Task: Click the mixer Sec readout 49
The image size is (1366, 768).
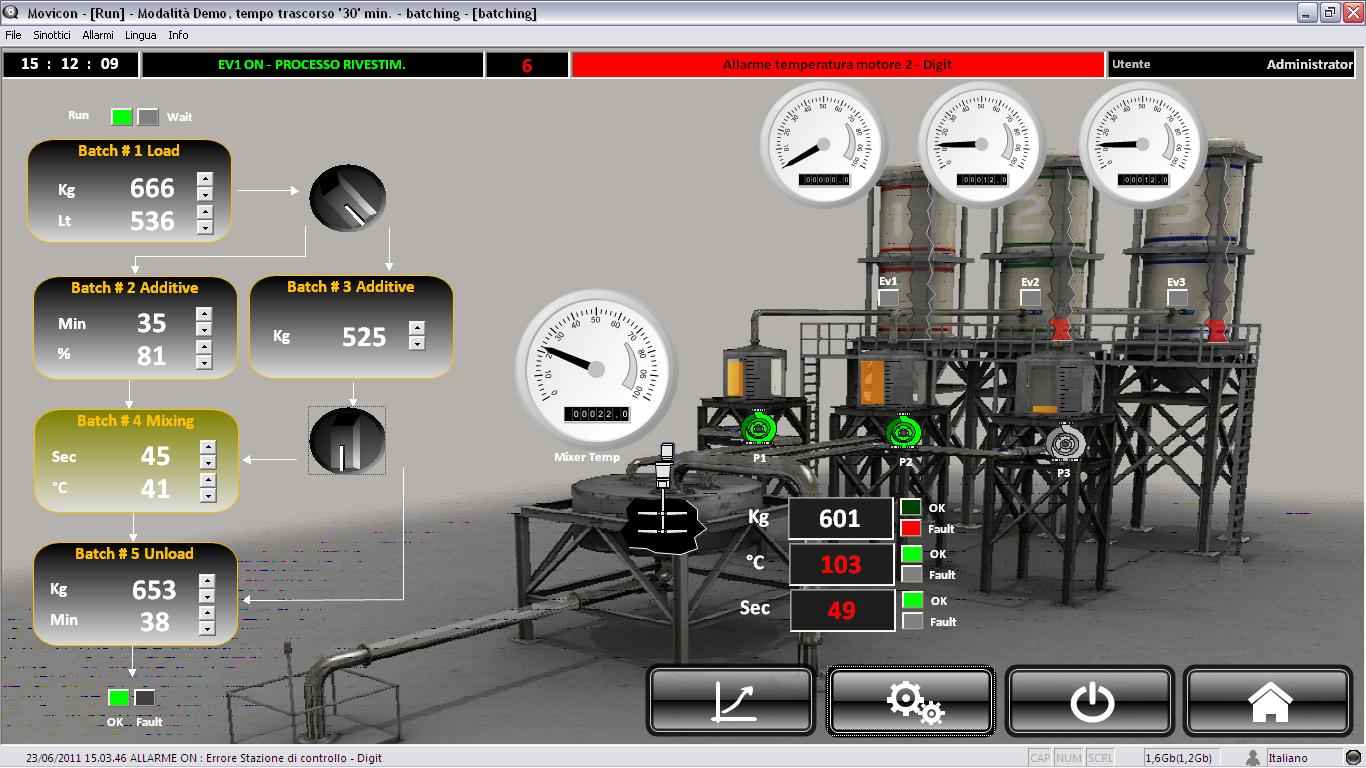Action: pos(841,610)
